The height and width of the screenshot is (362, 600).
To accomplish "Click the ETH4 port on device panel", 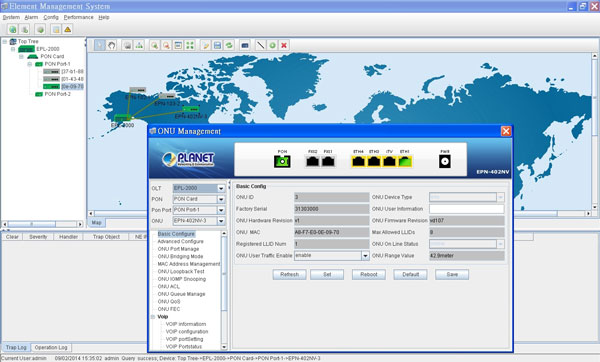I will (359, 161).
